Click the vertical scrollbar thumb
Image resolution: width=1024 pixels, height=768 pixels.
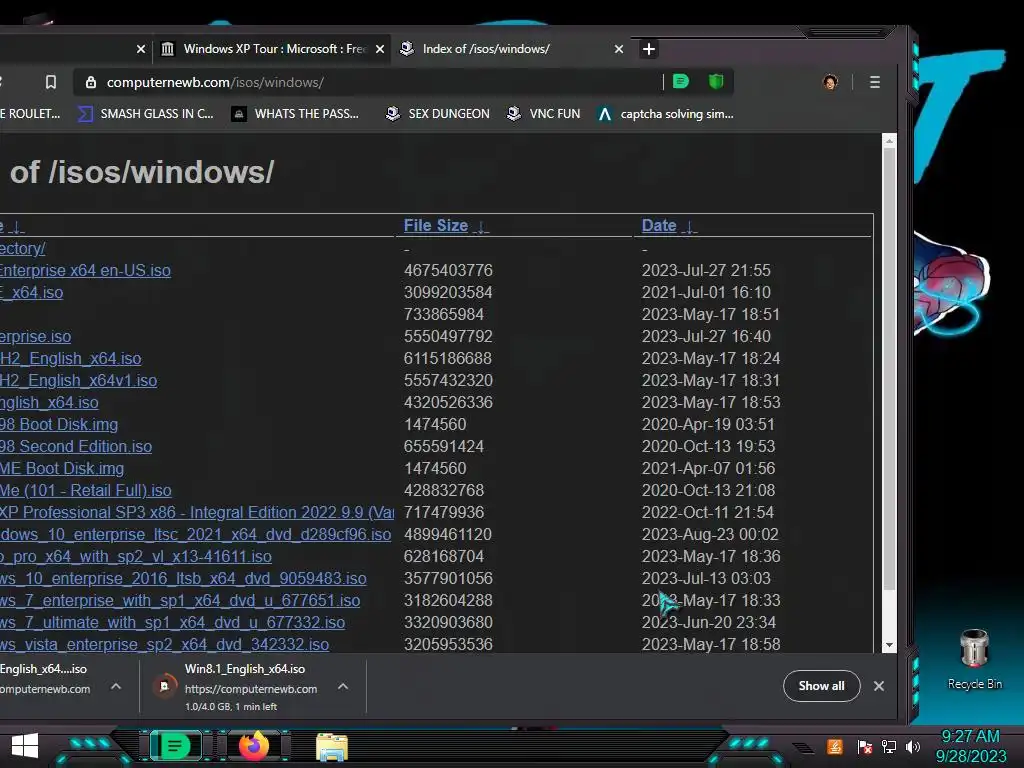click(889, 367)
